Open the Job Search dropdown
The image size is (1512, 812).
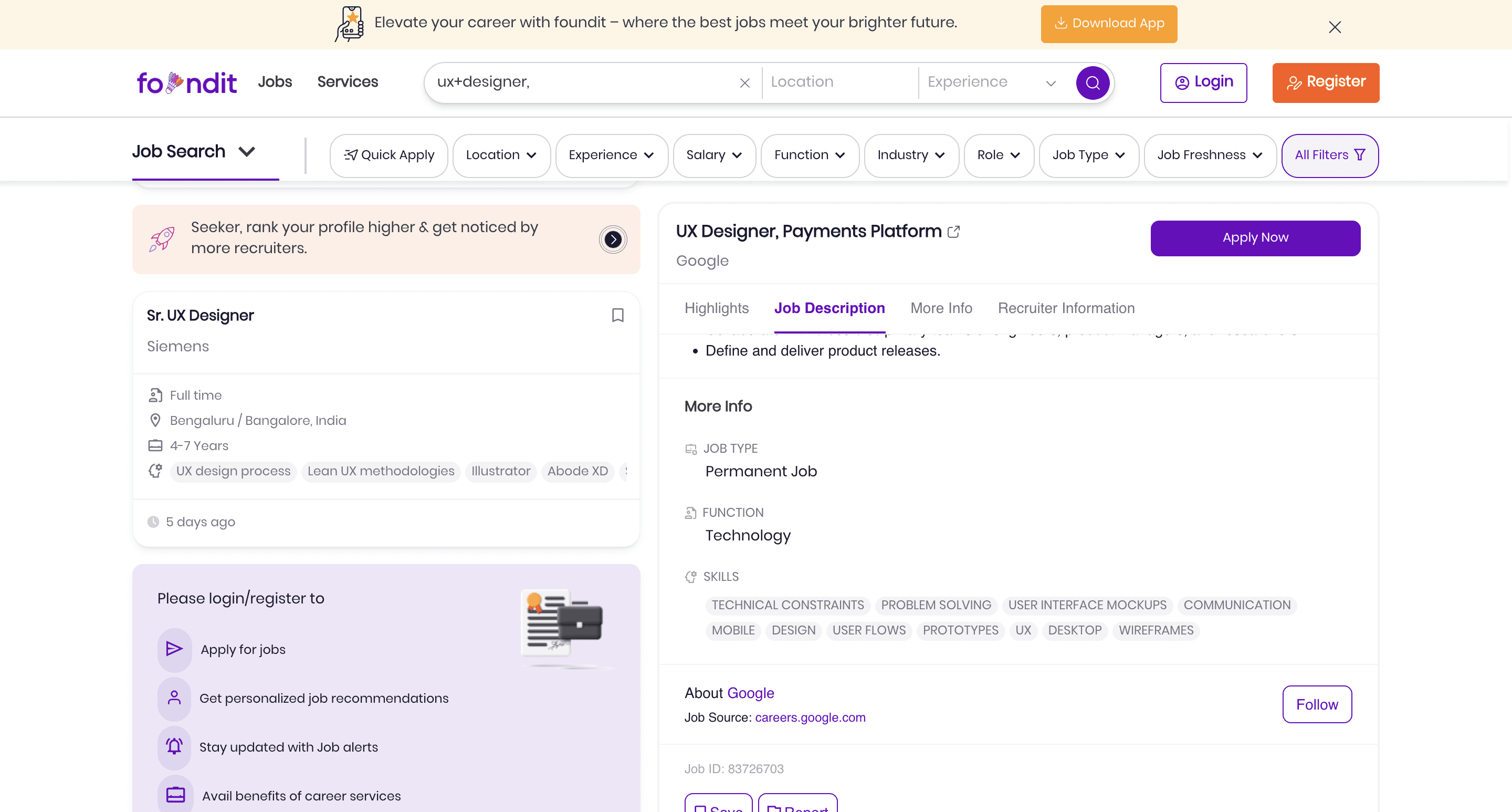point(194,151)
